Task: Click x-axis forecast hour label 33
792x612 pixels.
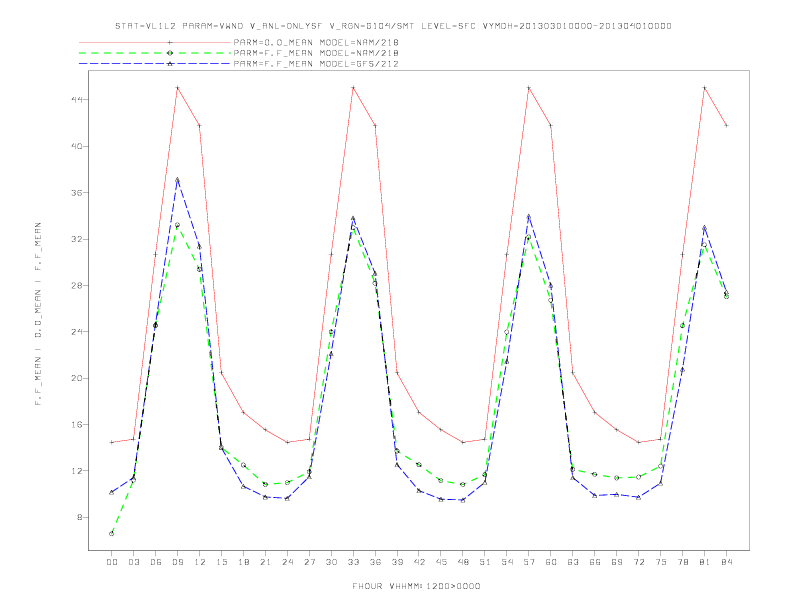Action: 353,562
